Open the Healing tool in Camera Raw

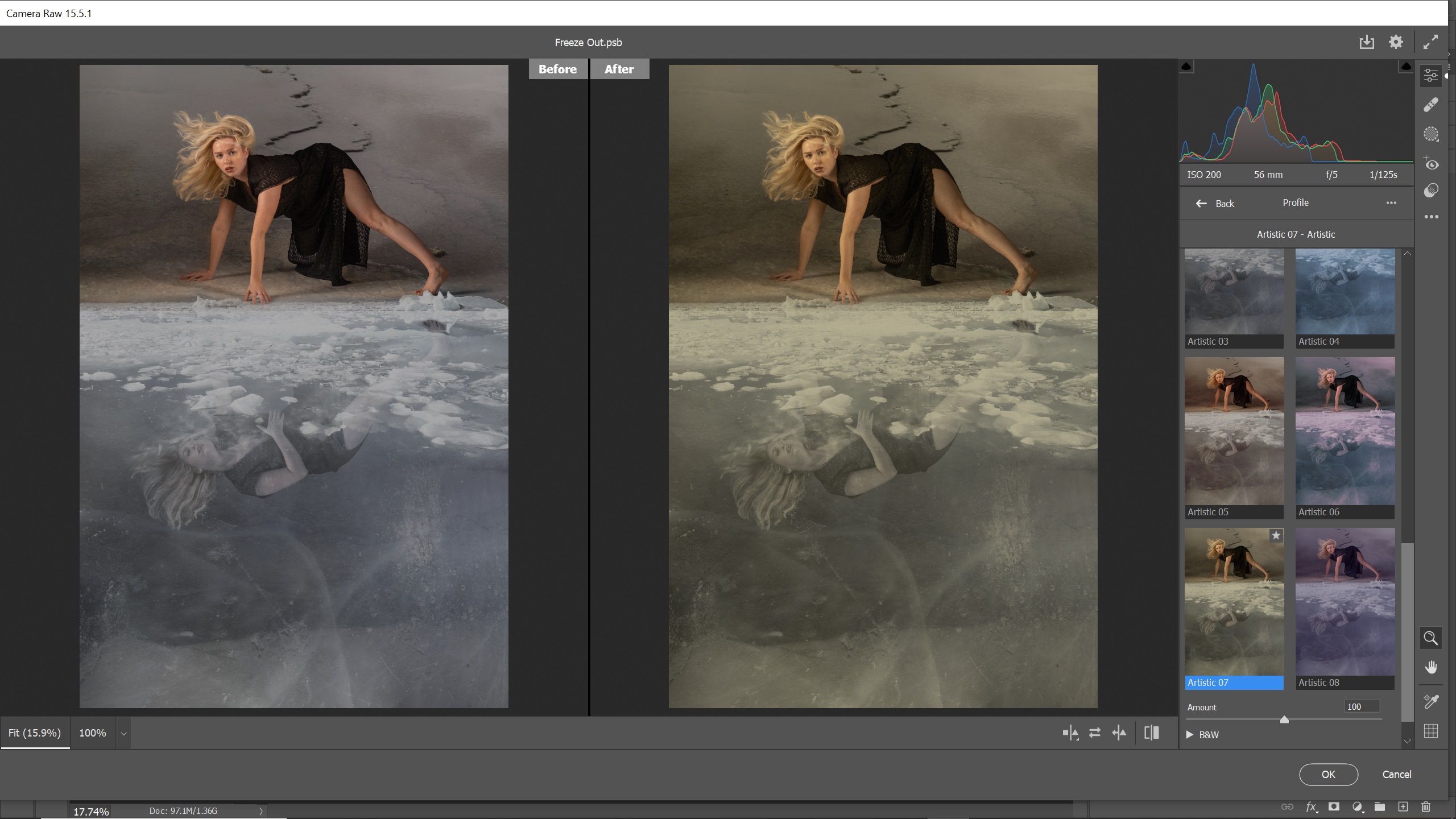[1432, 104]
